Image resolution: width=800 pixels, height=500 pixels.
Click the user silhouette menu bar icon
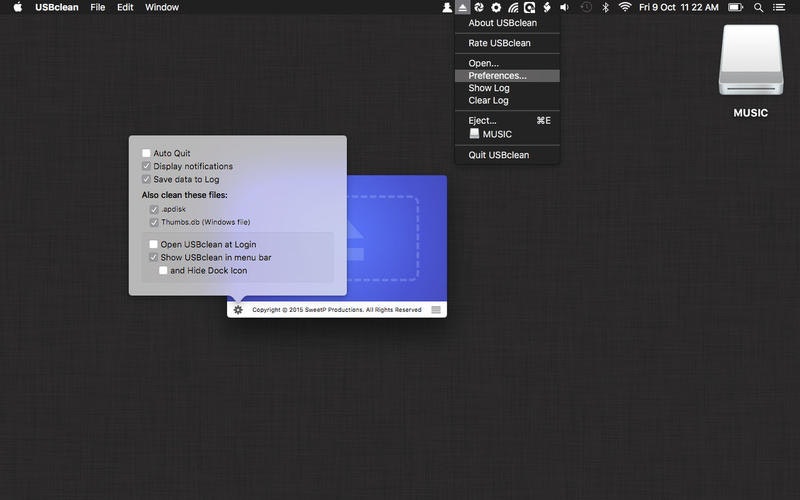[447, 7]
